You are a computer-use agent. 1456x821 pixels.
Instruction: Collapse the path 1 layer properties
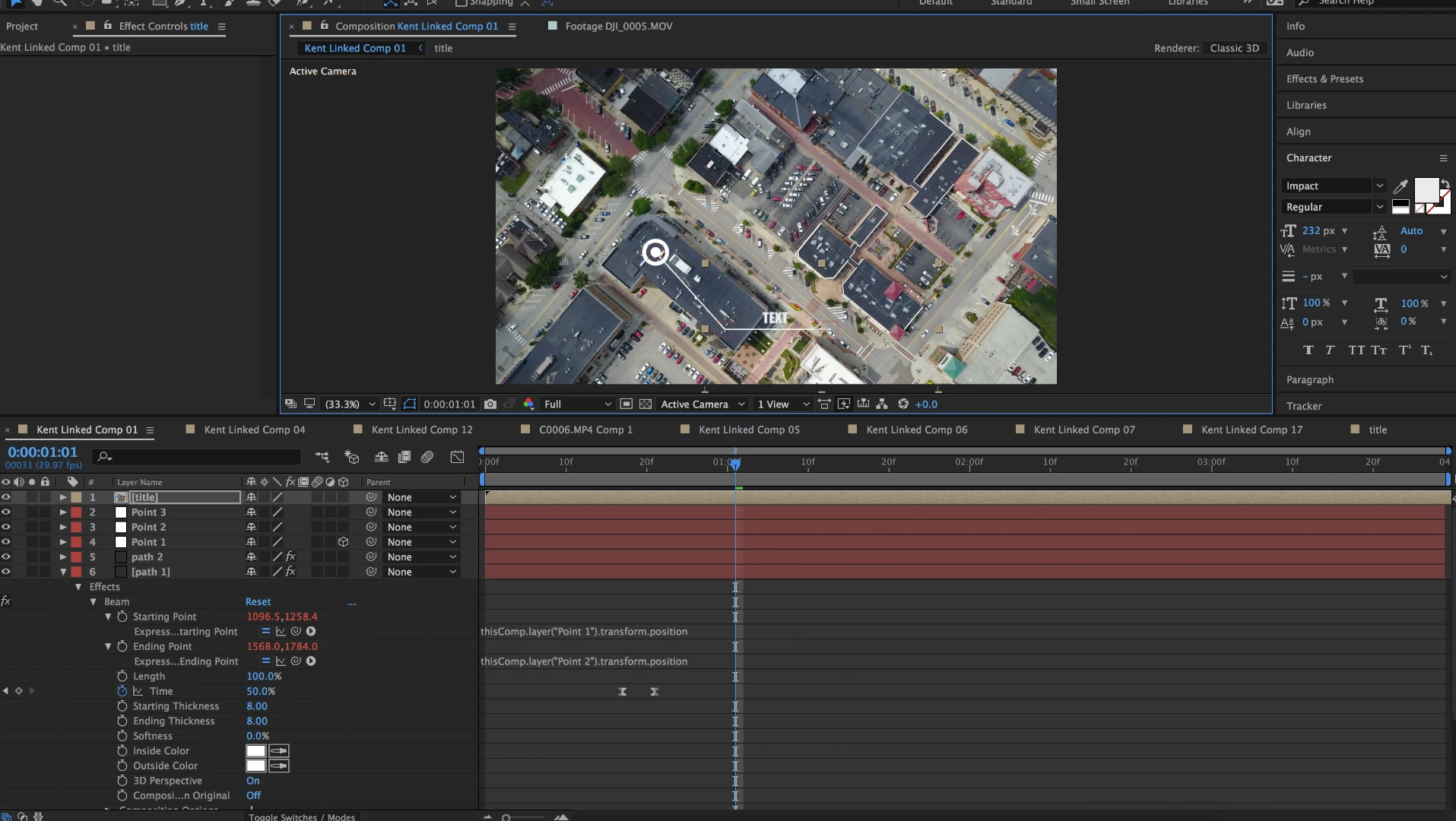pyautogui.click(x=63, y=572)
